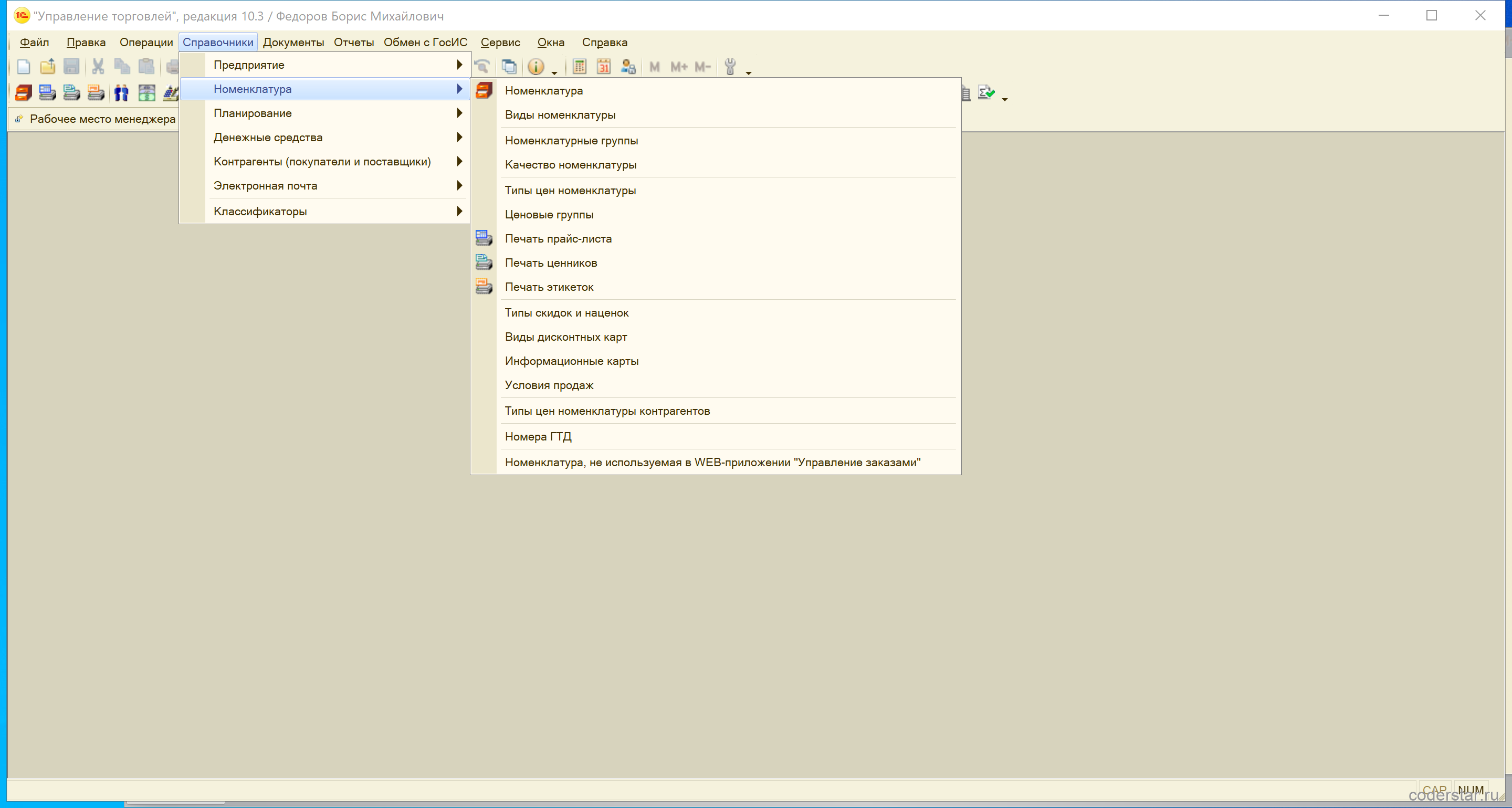The image size is (1512, 808).
Task: Expand the Электронная почта submenu
Action: click(324, 185)
